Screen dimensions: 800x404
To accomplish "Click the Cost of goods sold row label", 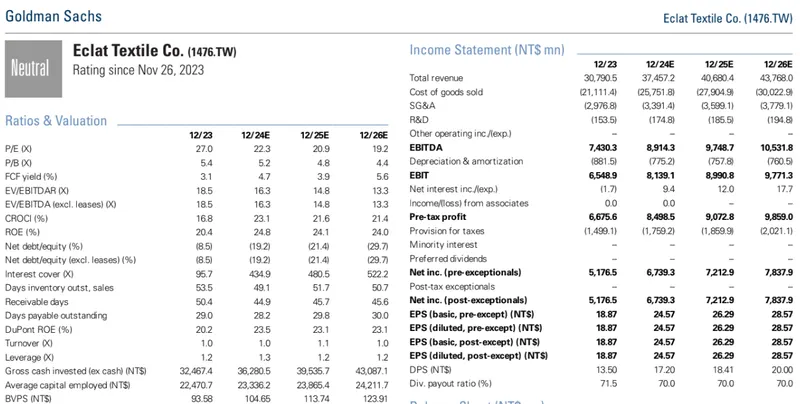I will pyautogui.click(x=446, y=92).
